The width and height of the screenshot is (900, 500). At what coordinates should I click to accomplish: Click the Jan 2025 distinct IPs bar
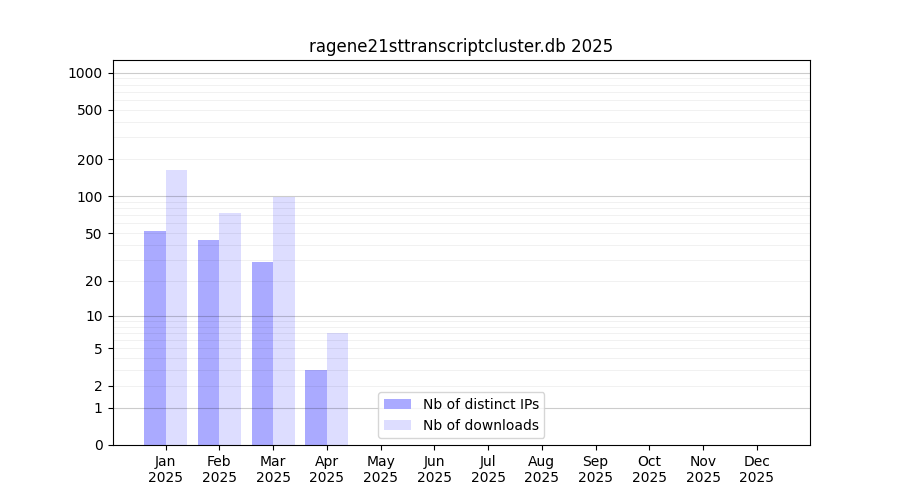155,338
